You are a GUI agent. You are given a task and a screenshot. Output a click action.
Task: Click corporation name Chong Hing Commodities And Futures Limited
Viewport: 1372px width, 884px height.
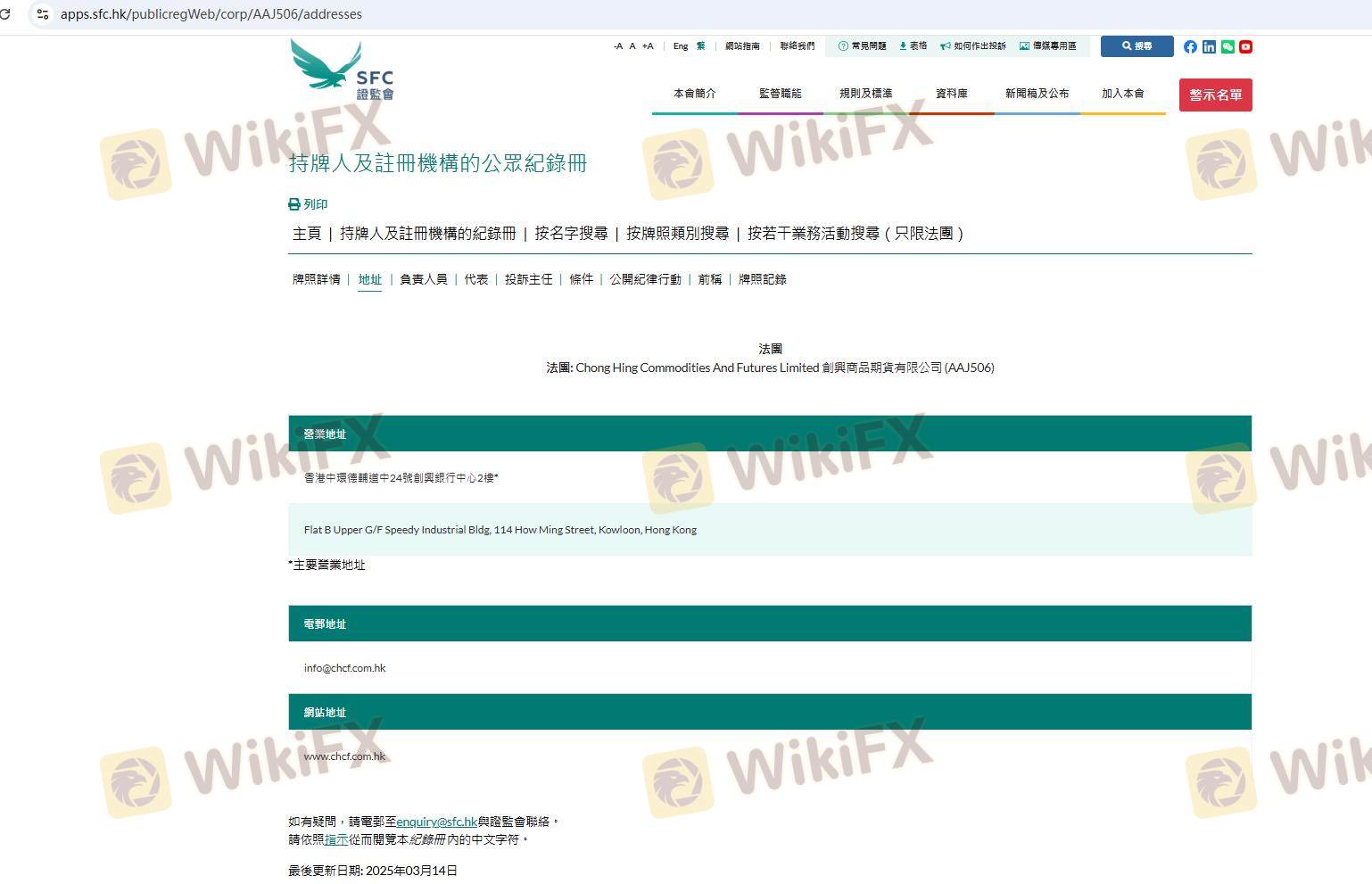click(x=698, y=368)
